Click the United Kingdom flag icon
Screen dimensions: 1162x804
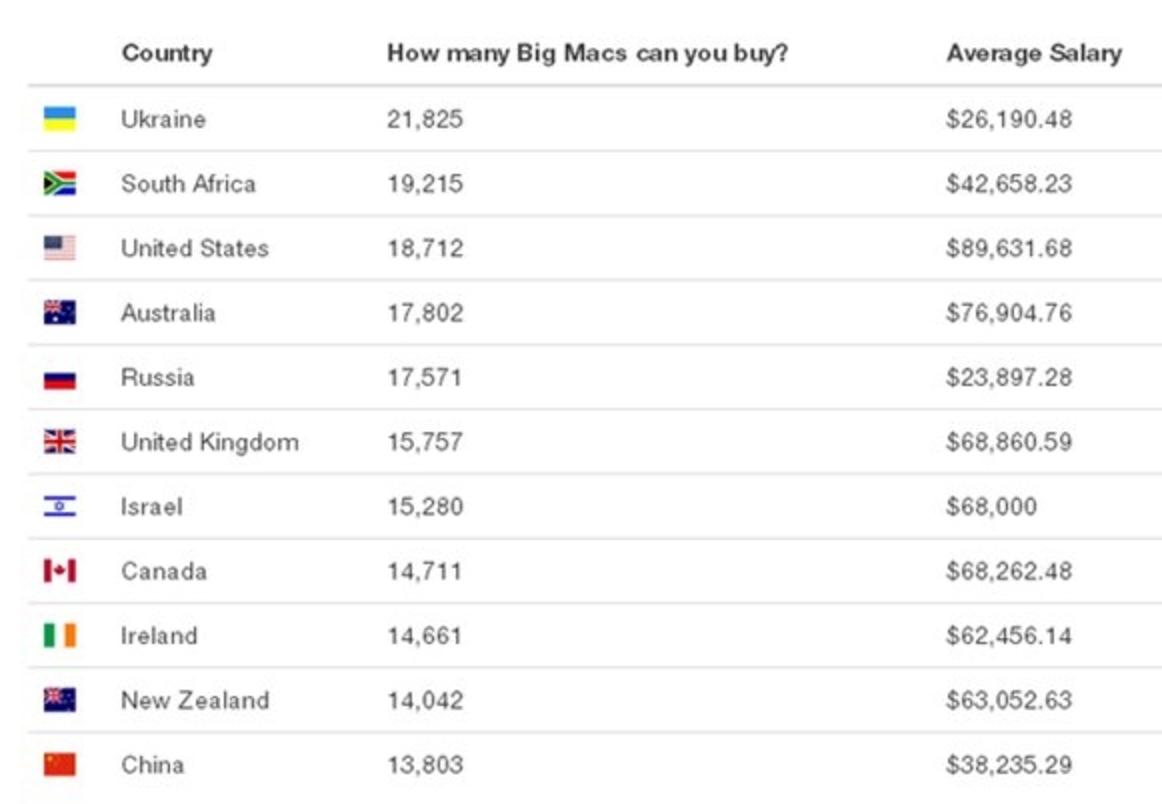(59, 442)
